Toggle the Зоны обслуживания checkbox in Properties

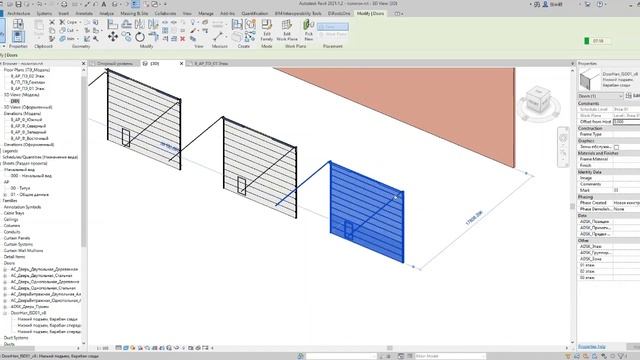point(616,147)
